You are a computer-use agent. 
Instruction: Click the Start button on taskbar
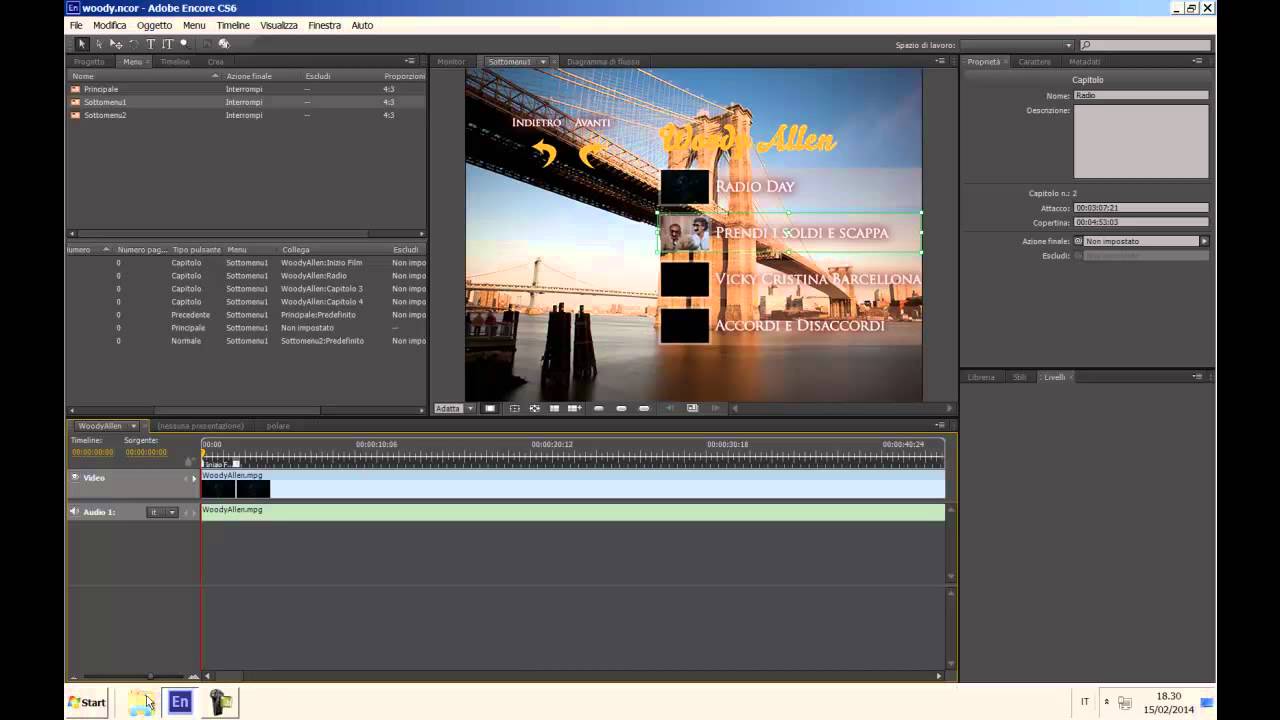(x=87, y=702)
